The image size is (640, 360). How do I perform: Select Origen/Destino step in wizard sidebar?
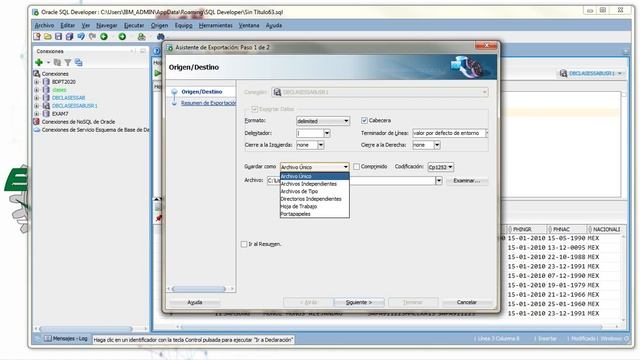click(x=202, y=92)
